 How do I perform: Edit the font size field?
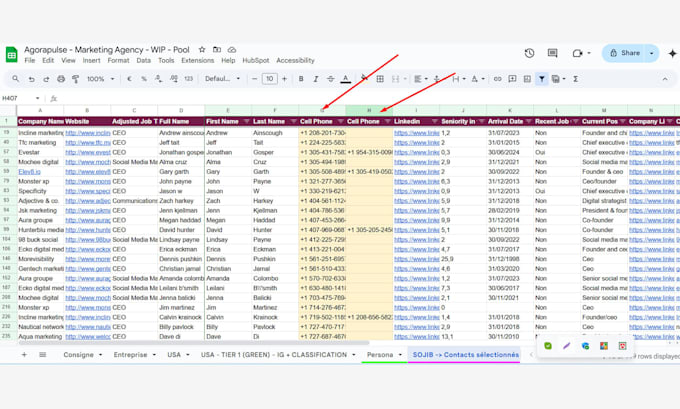pos(269,79)
